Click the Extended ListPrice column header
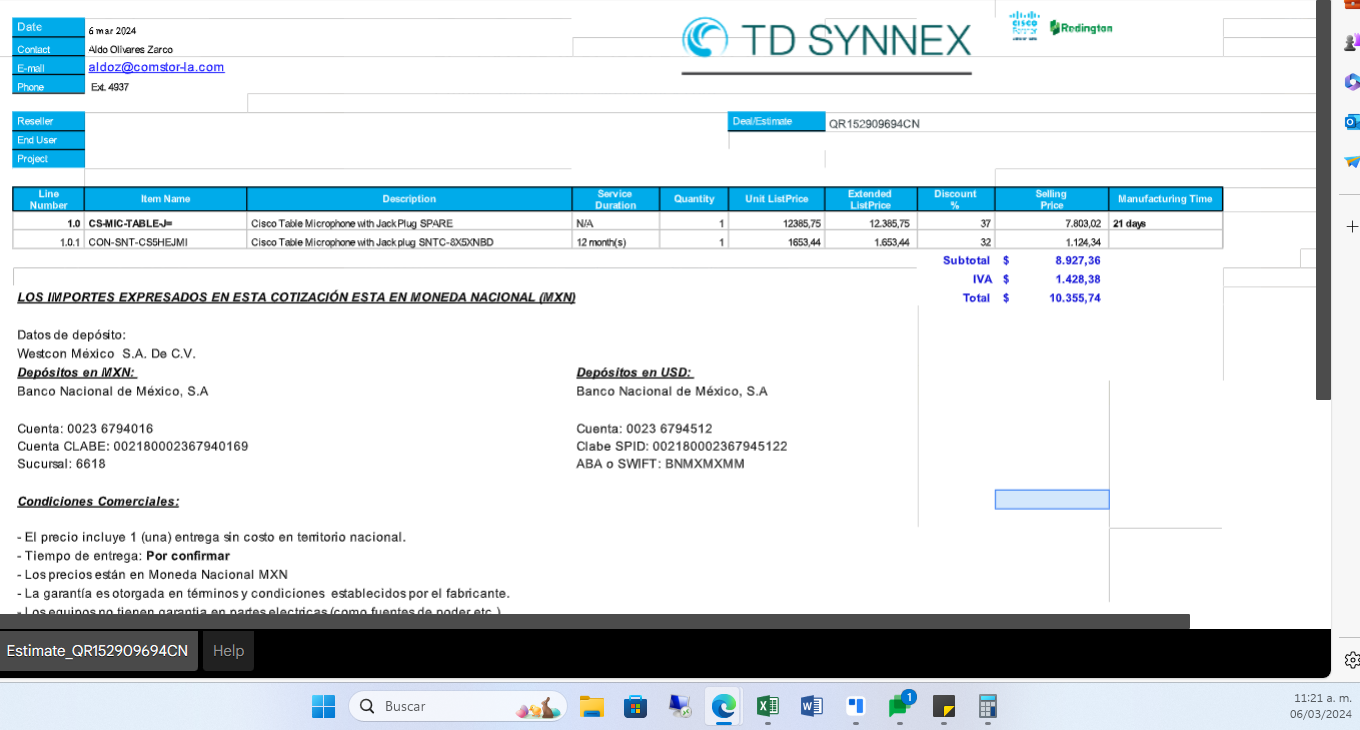Image resolution: width=1360 pixels, height=730 pixels. [869, 199]
